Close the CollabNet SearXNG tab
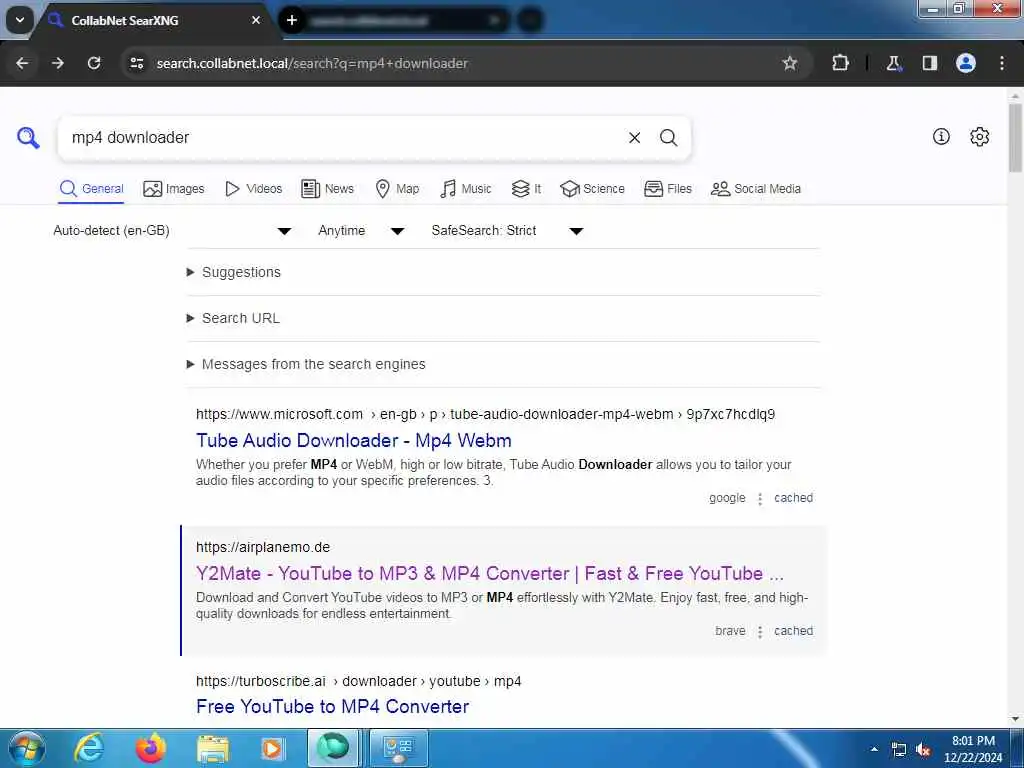This screenshot has height=768, width=1024. (x=256, y=20)
